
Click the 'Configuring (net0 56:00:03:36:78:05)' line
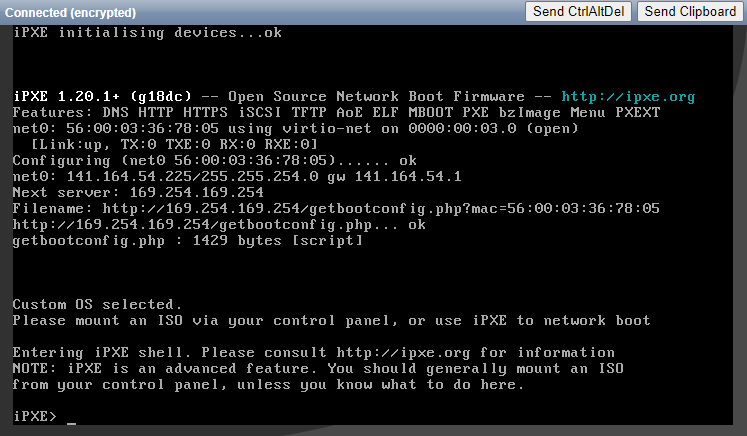pyautogui.click(x=215, y=161)
